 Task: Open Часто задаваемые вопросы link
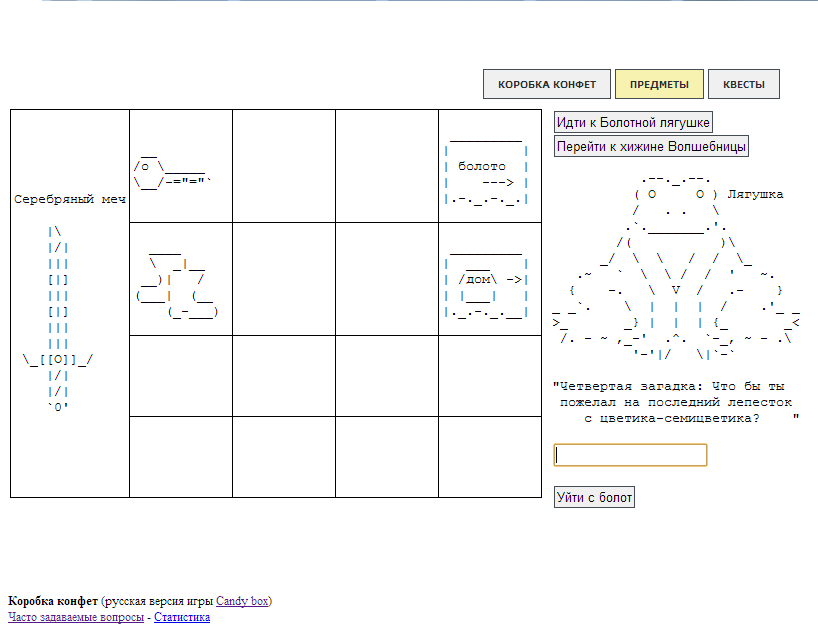tap(75, 617)
